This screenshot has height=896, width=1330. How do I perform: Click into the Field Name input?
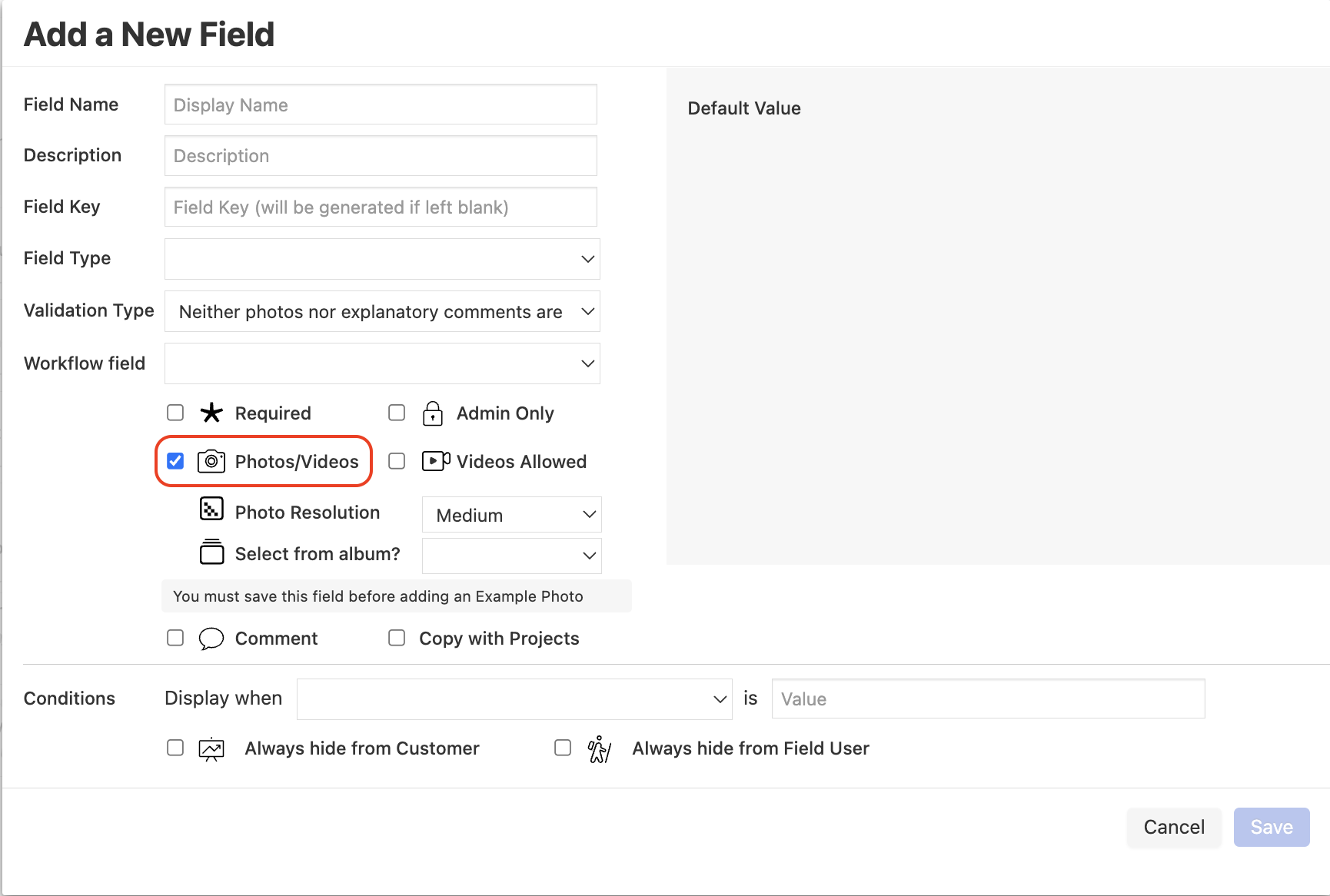[381, 105]
